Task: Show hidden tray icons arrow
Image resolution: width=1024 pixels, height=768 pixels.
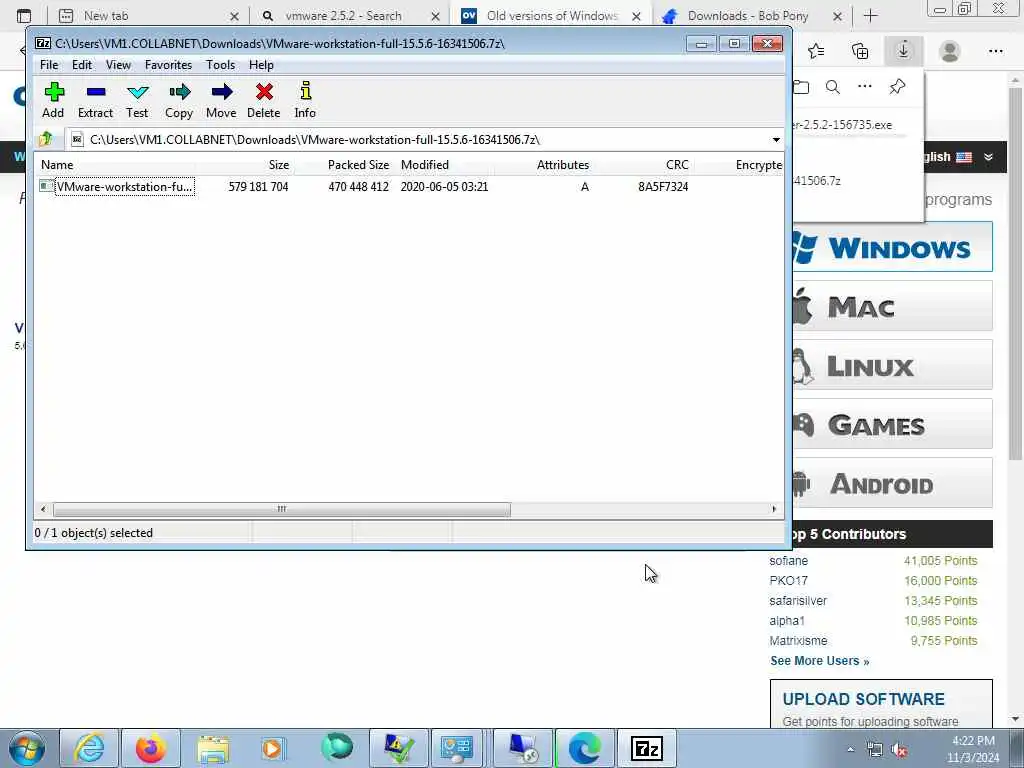Action: point(850,750)
